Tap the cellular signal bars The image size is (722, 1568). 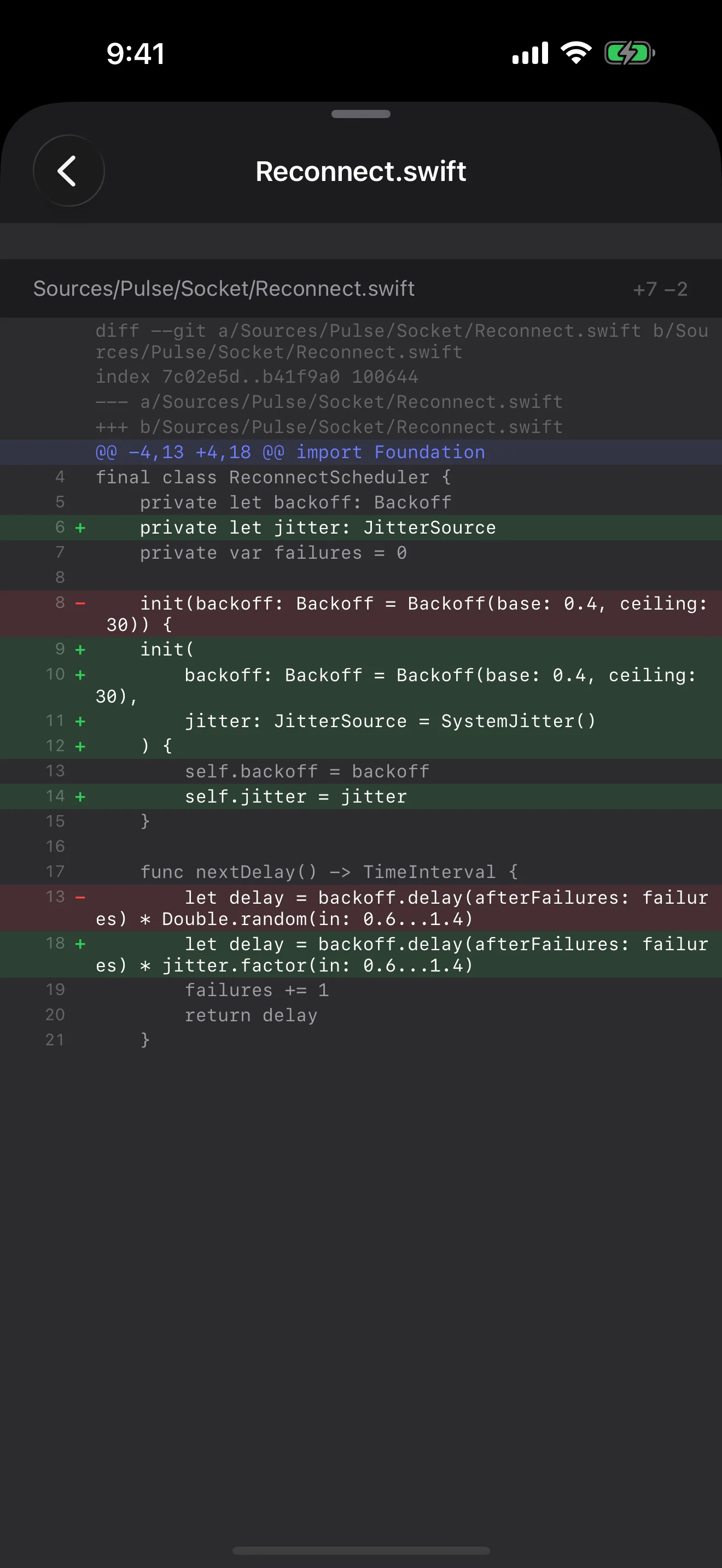click(x=530, y=53)
